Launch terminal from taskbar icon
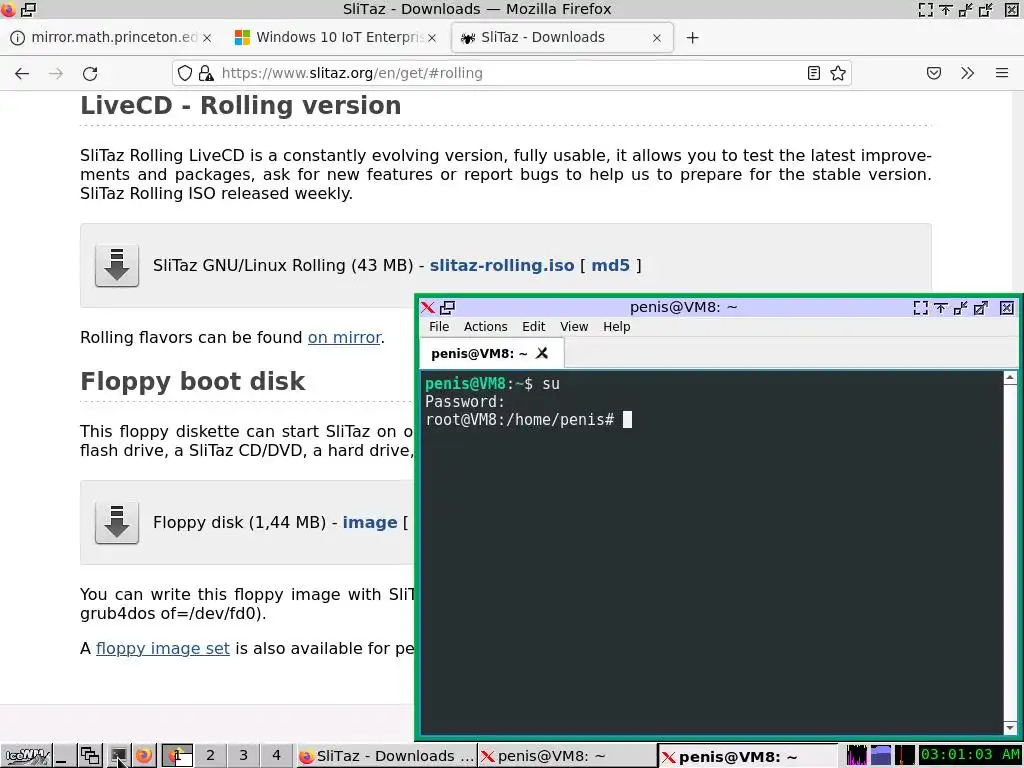The height and width of the screenshot is (768, 1024). (x=118, y=756)
